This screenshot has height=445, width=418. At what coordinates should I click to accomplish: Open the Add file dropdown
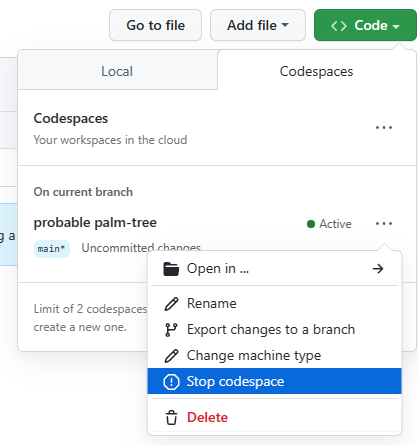258,25
